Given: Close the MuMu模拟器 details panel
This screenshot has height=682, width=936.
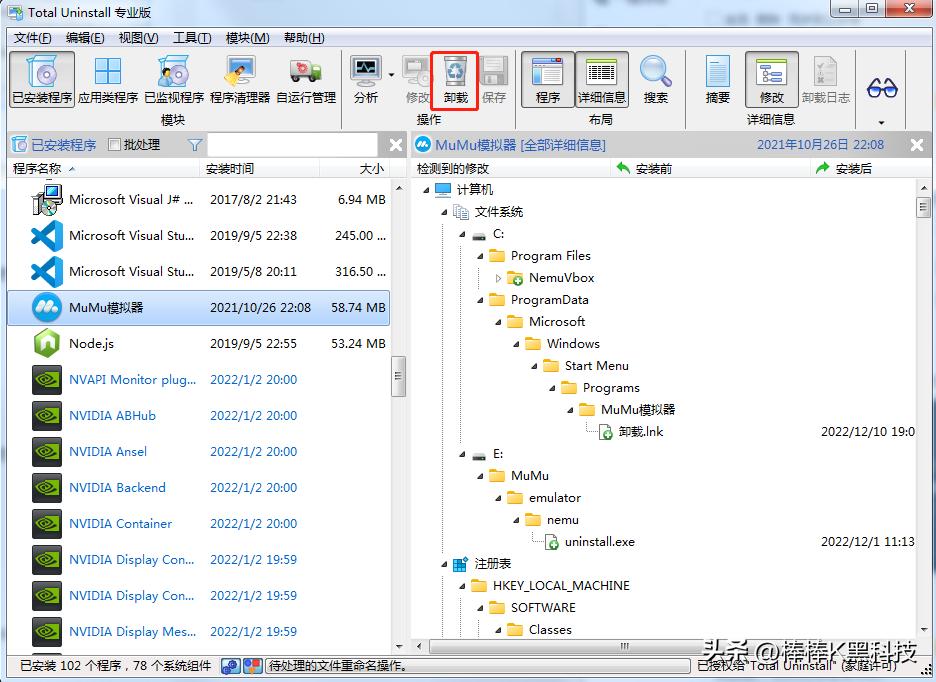Looking at the screenshot, I should click(917, 145).
